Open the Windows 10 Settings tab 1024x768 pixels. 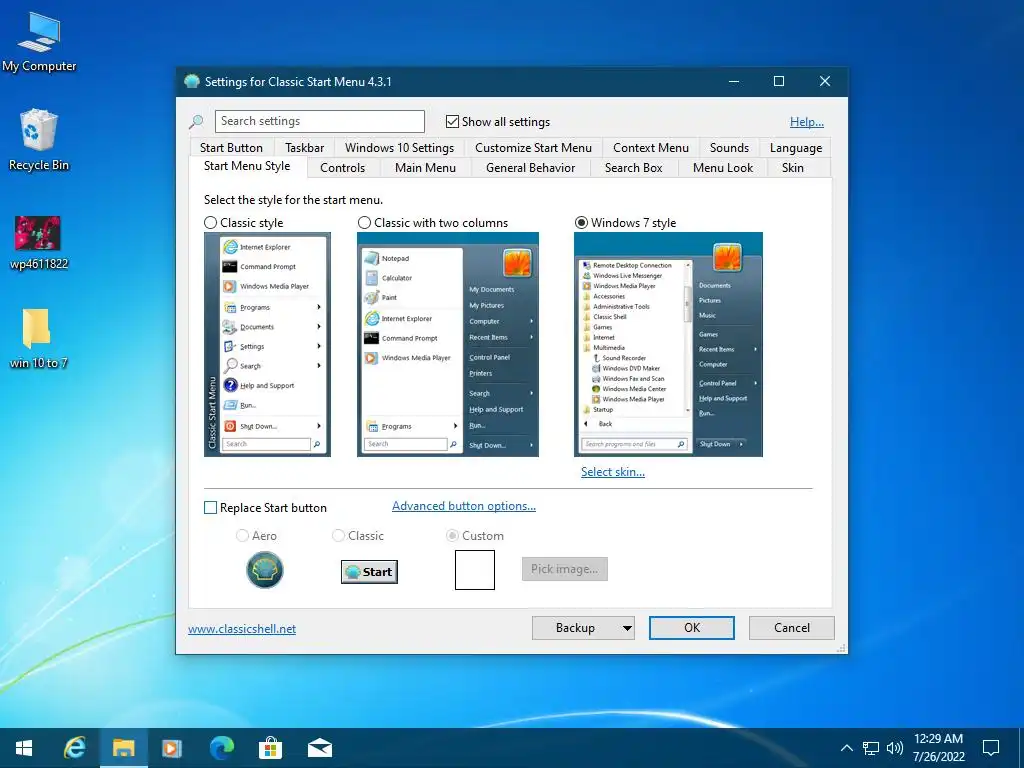pyautogui.click(x=399, y=148)
